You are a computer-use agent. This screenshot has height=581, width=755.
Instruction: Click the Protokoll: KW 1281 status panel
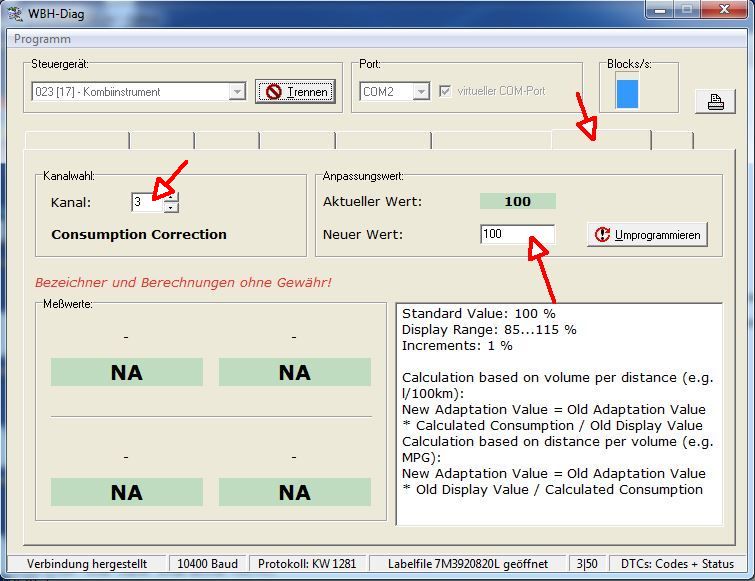(306, 564)
